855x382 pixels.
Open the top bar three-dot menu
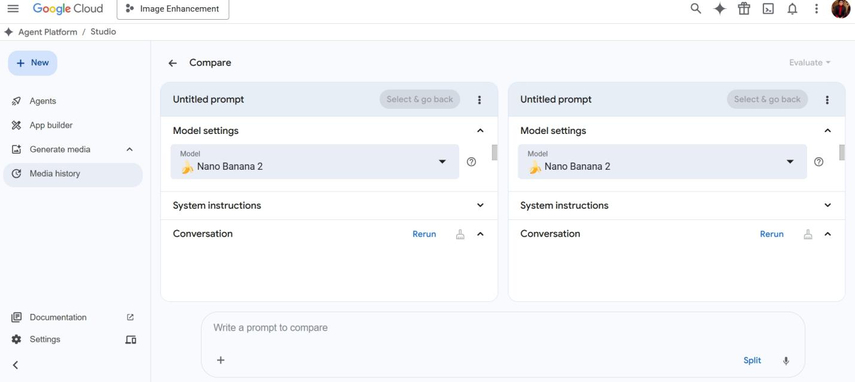click(816, 9)
